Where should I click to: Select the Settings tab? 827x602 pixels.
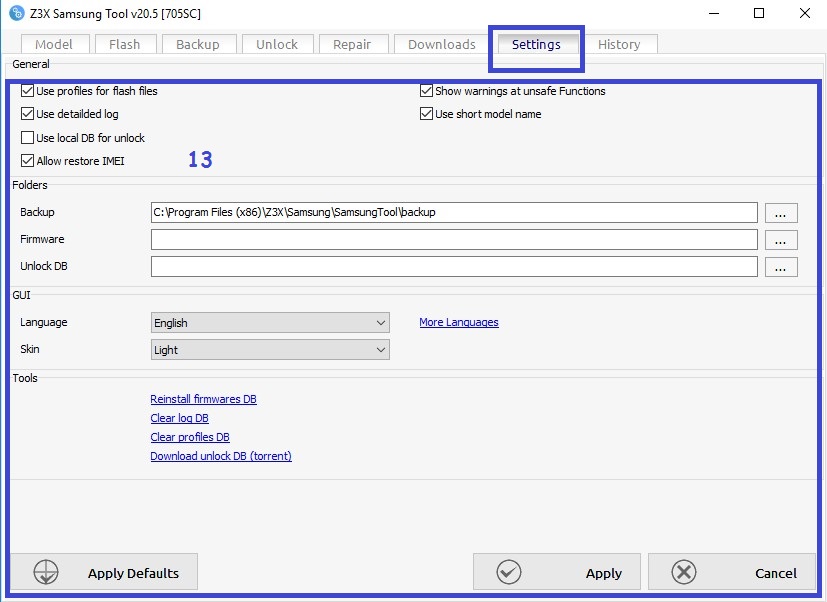tap(536, 44)
